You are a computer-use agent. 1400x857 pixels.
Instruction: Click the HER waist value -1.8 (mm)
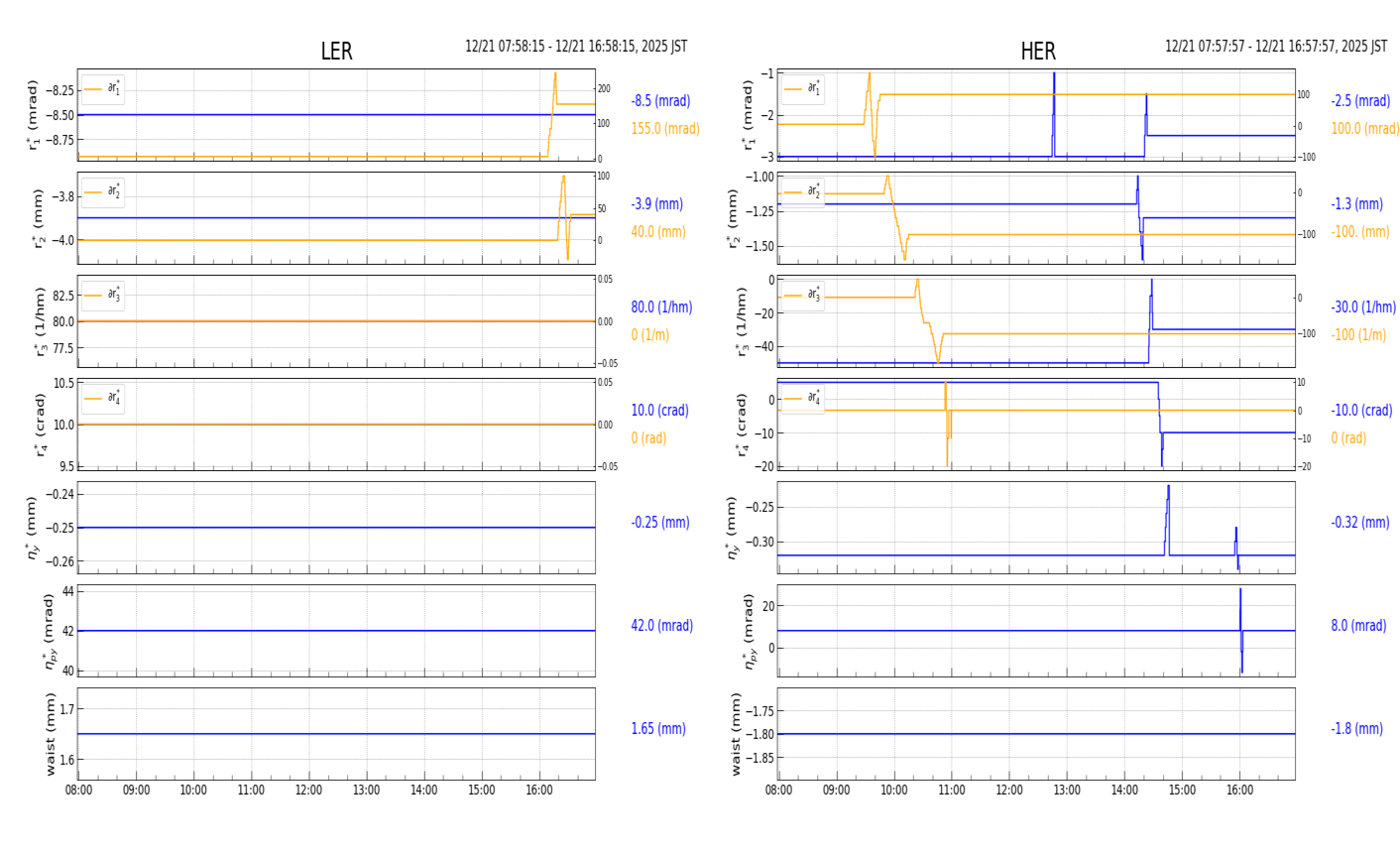pos(1357,729)
